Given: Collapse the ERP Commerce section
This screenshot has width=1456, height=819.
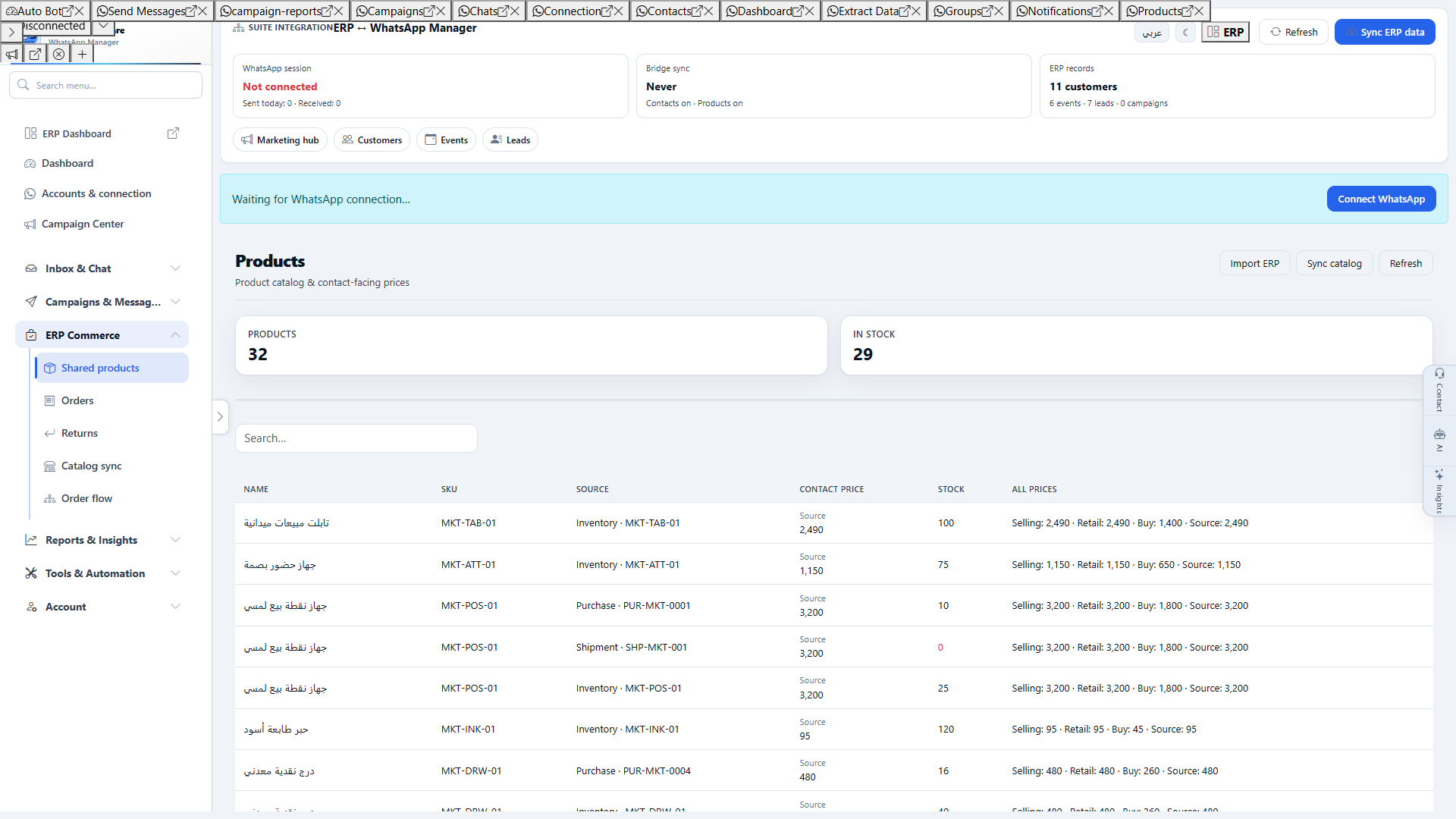Looking at the screenshot, I should (x=102, y=335).
